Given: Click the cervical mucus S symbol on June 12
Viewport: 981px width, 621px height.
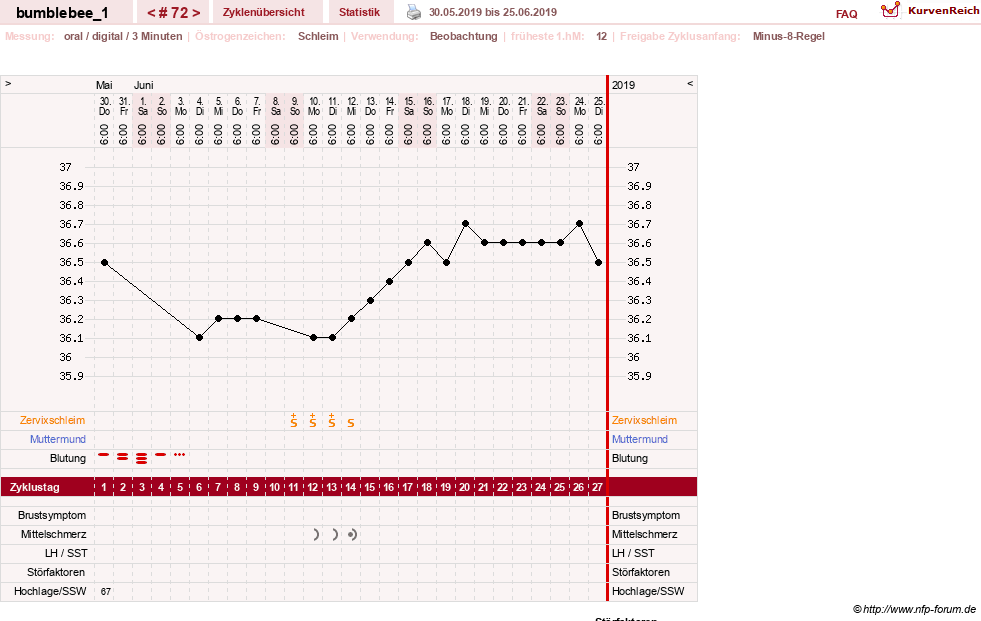Looking at the screenshot, I should (351, 423).
